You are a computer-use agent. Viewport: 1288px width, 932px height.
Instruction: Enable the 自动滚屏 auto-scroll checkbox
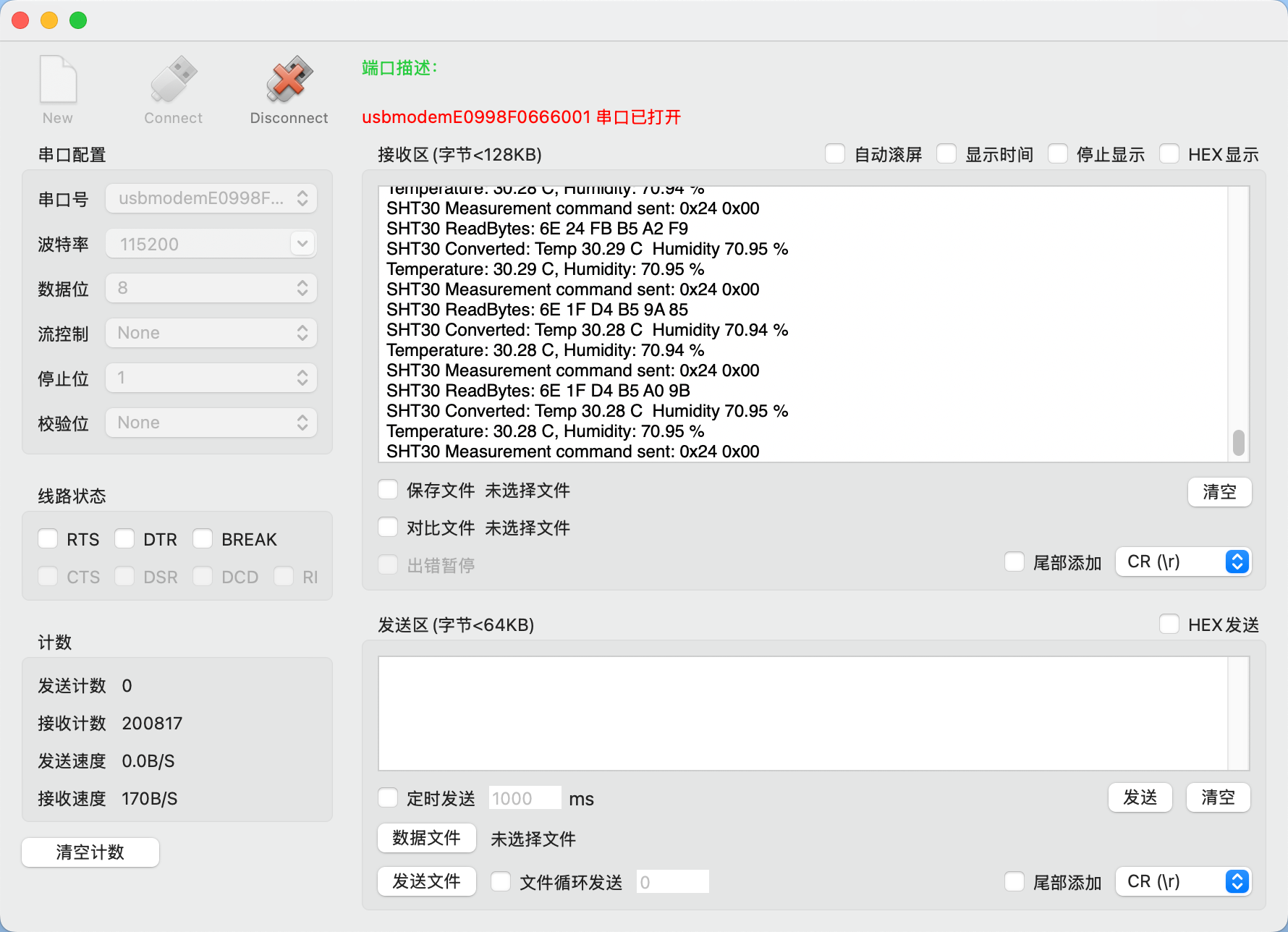click(835, 154)
